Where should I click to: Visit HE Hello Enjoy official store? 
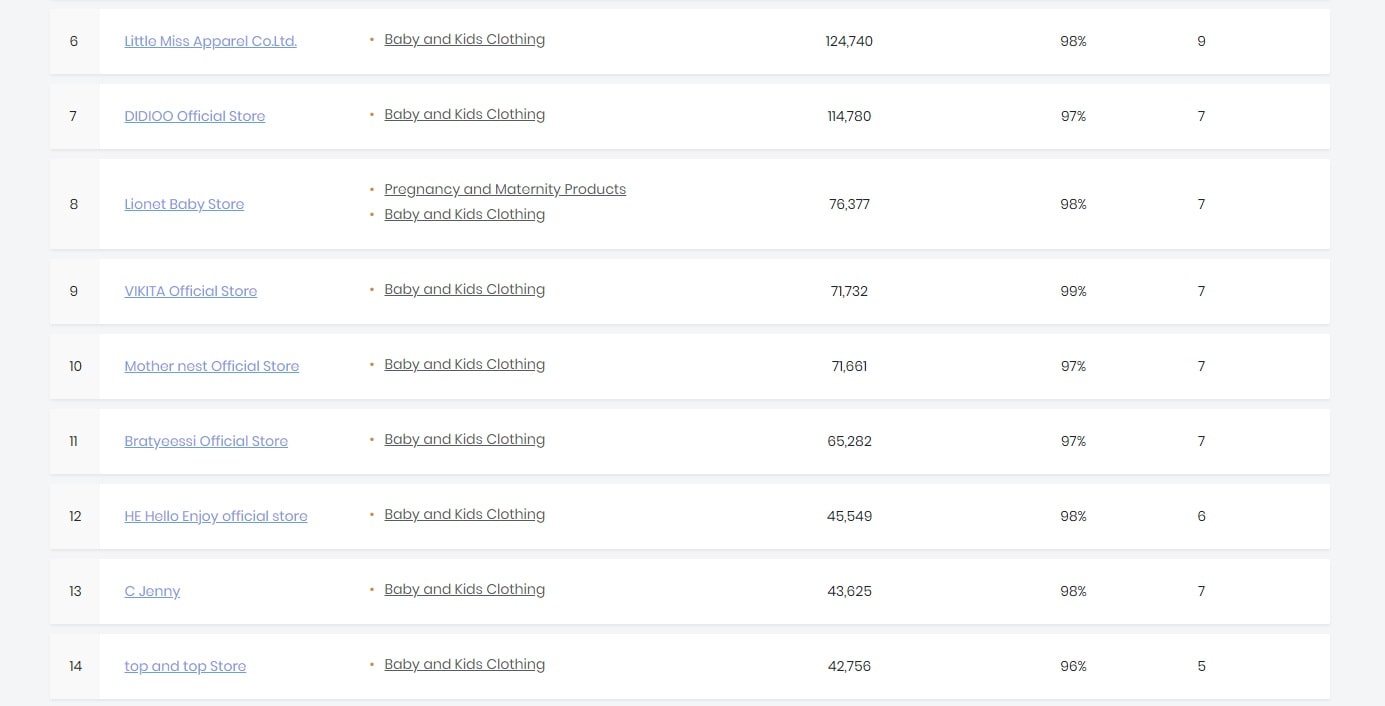(215, 516)
